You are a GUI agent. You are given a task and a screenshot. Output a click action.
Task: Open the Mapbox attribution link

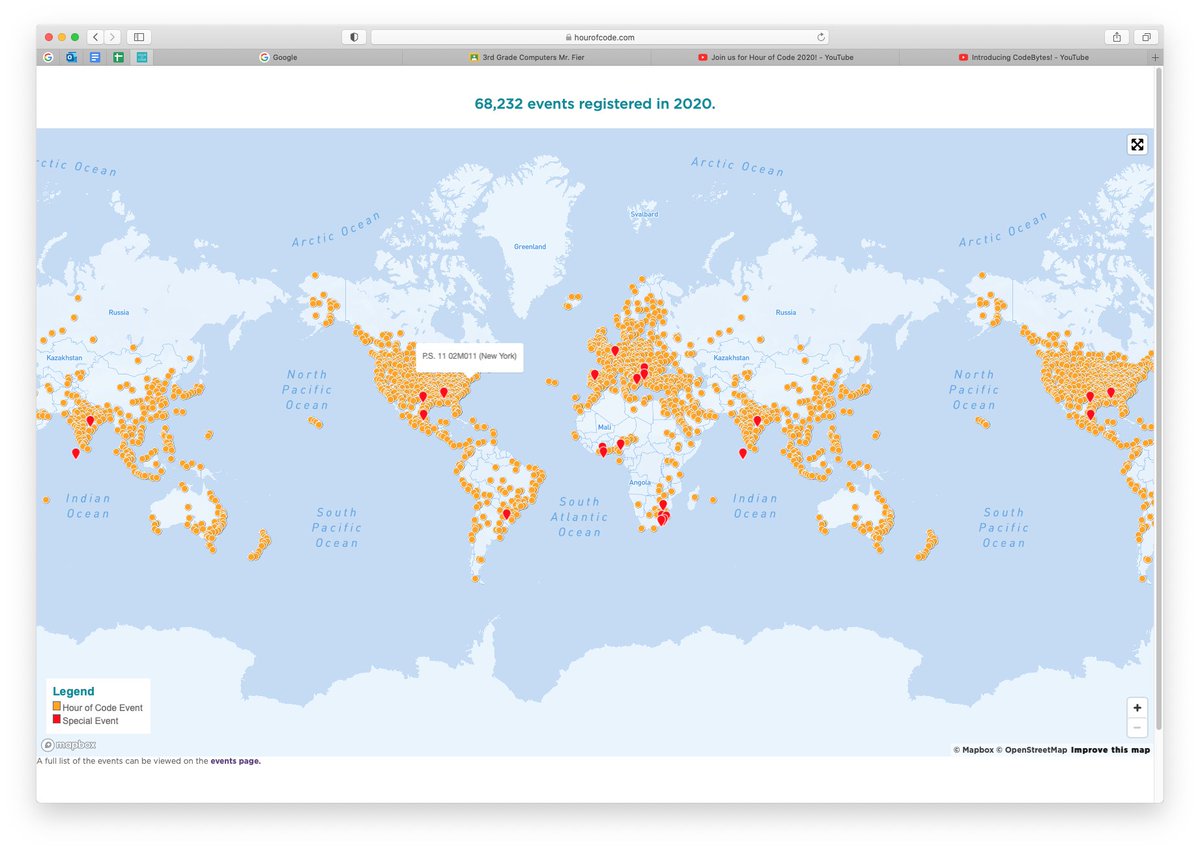click(973, 750)
